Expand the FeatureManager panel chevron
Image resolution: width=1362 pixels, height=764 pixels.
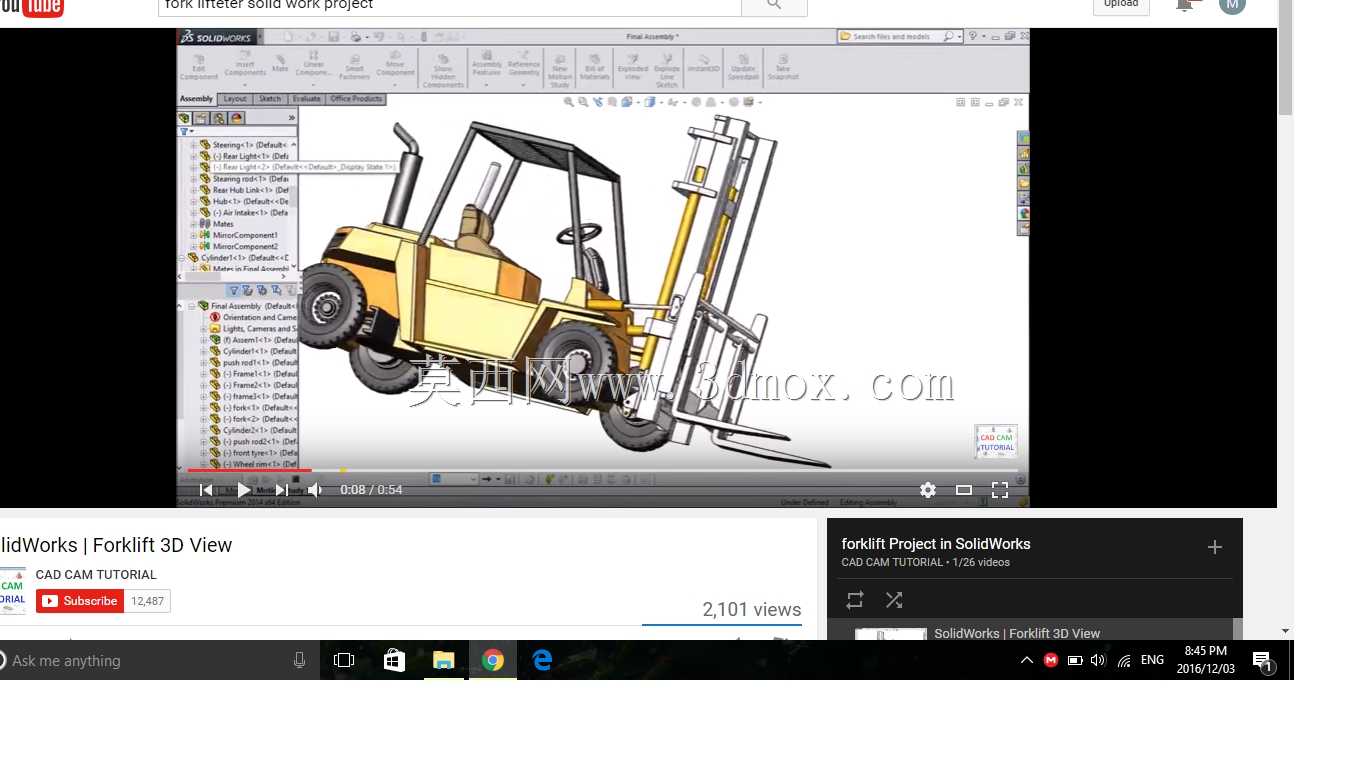point(292,118)
